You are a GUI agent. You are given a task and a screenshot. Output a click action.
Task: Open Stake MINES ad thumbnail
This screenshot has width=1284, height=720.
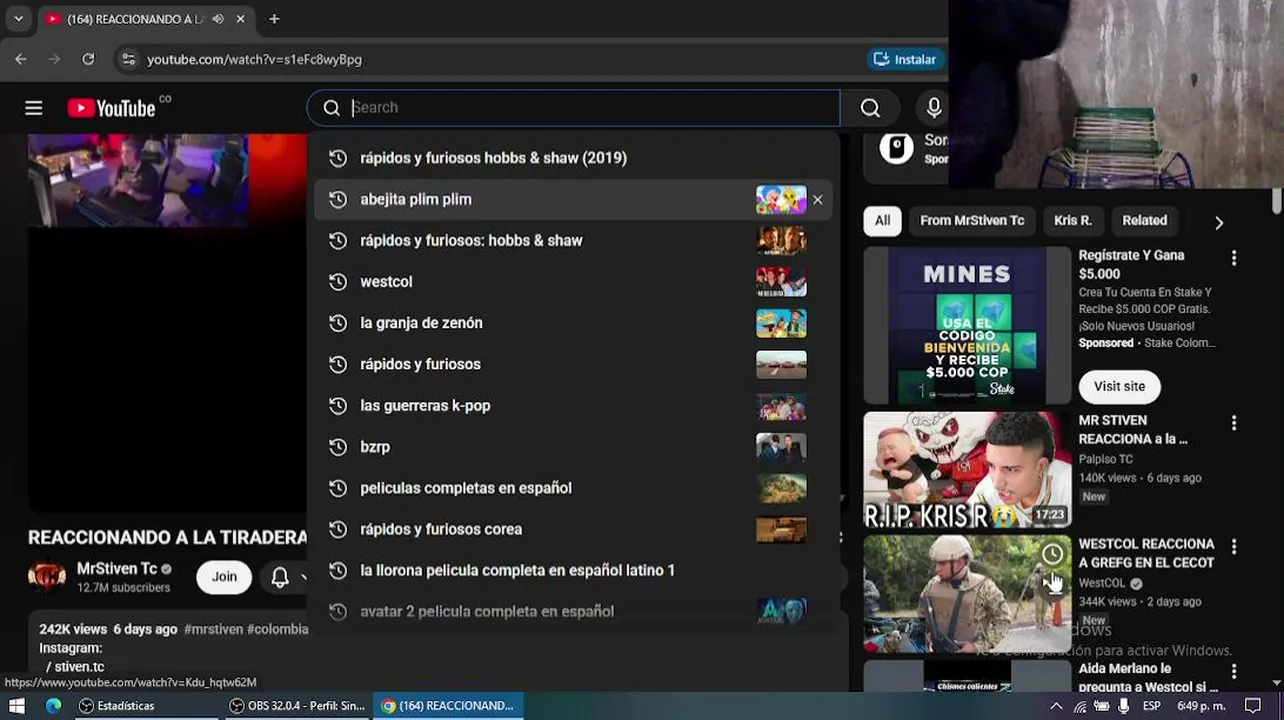967,325
